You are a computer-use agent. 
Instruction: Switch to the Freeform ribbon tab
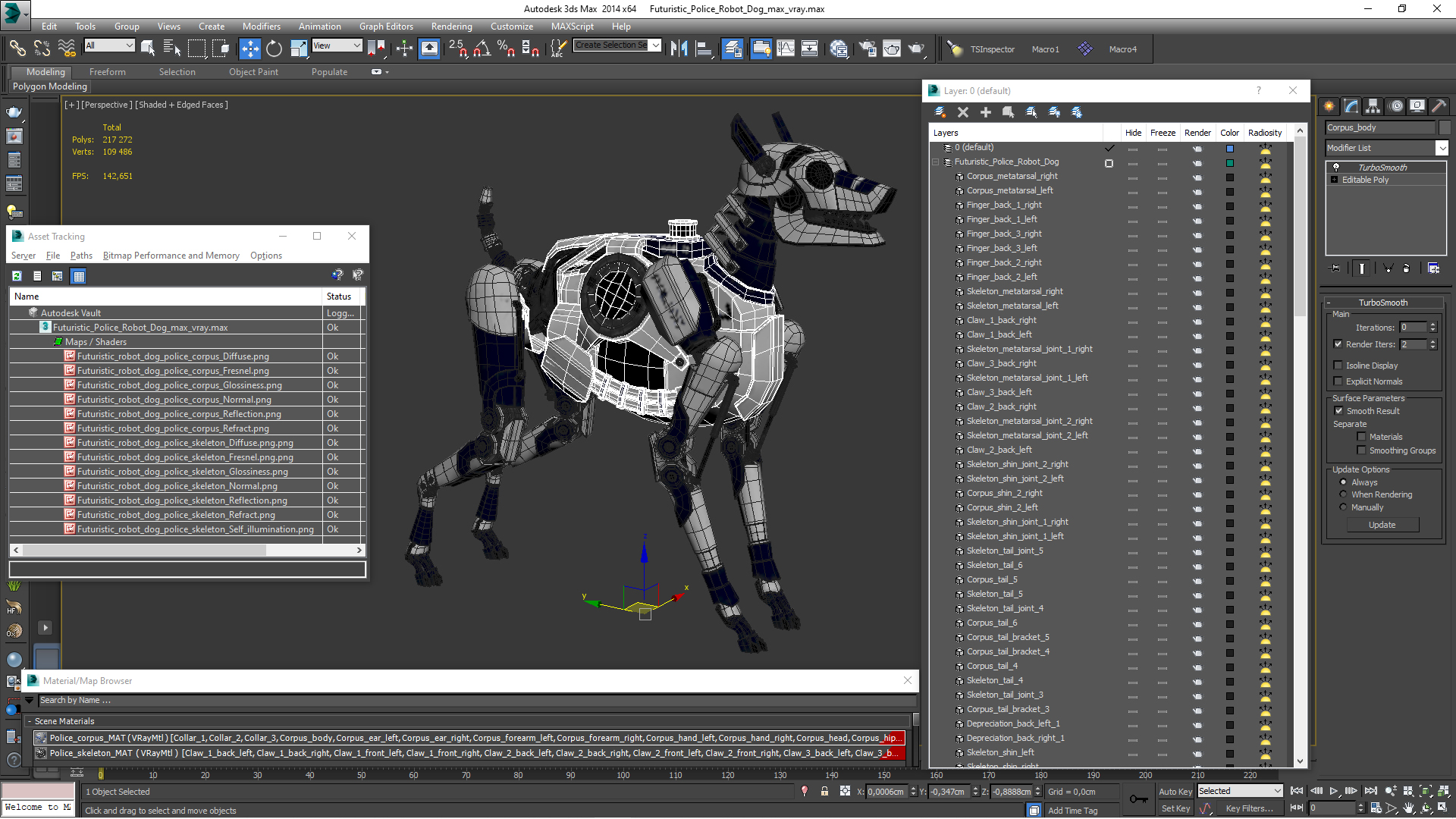click(108, 72)
